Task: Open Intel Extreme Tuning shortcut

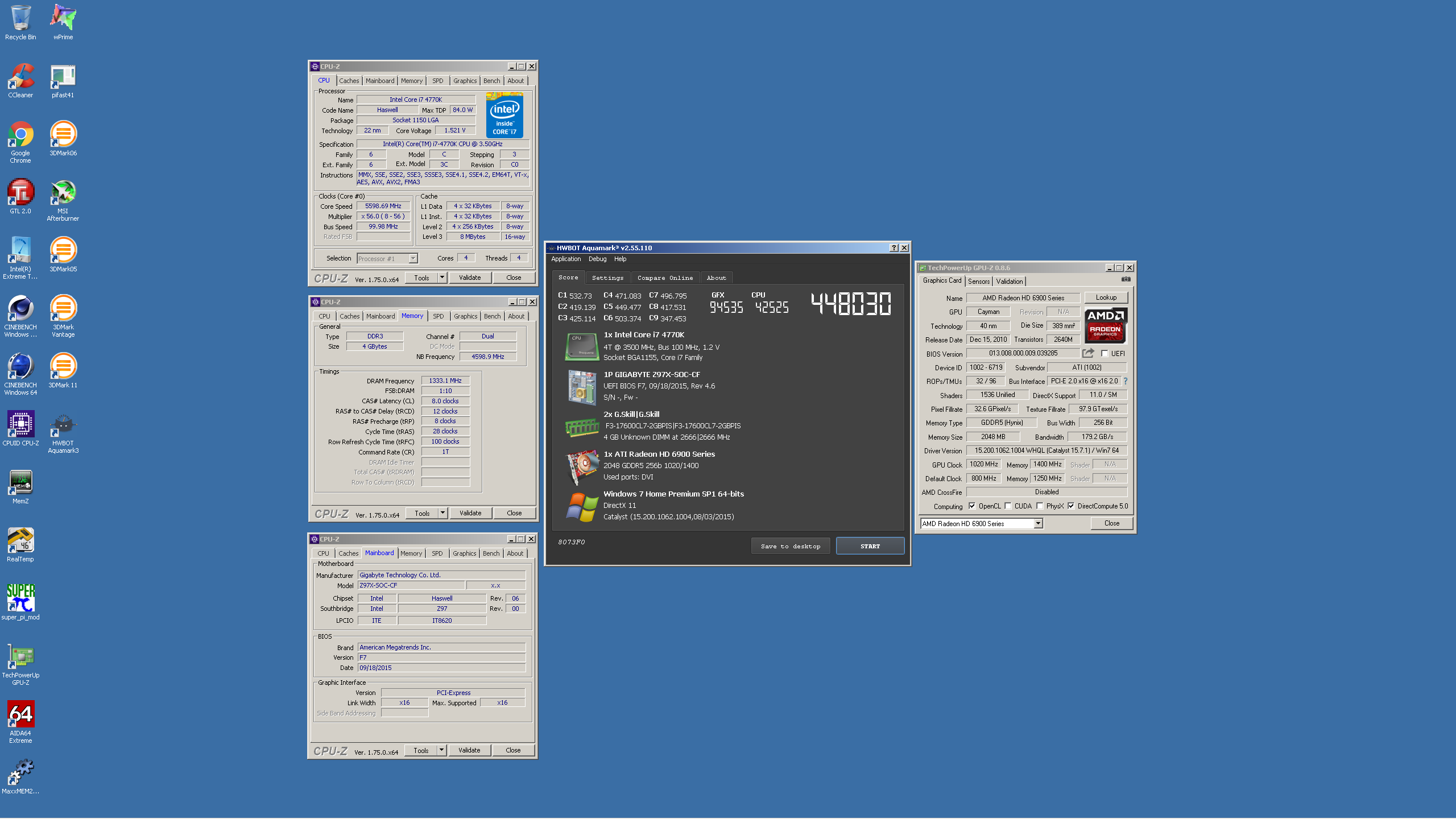Action: click(20, 258)
